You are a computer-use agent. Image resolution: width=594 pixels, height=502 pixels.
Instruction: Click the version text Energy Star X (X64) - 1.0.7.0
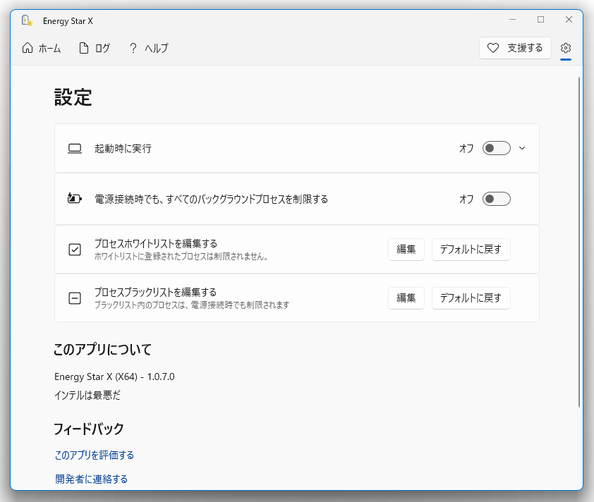coord(114,377)
